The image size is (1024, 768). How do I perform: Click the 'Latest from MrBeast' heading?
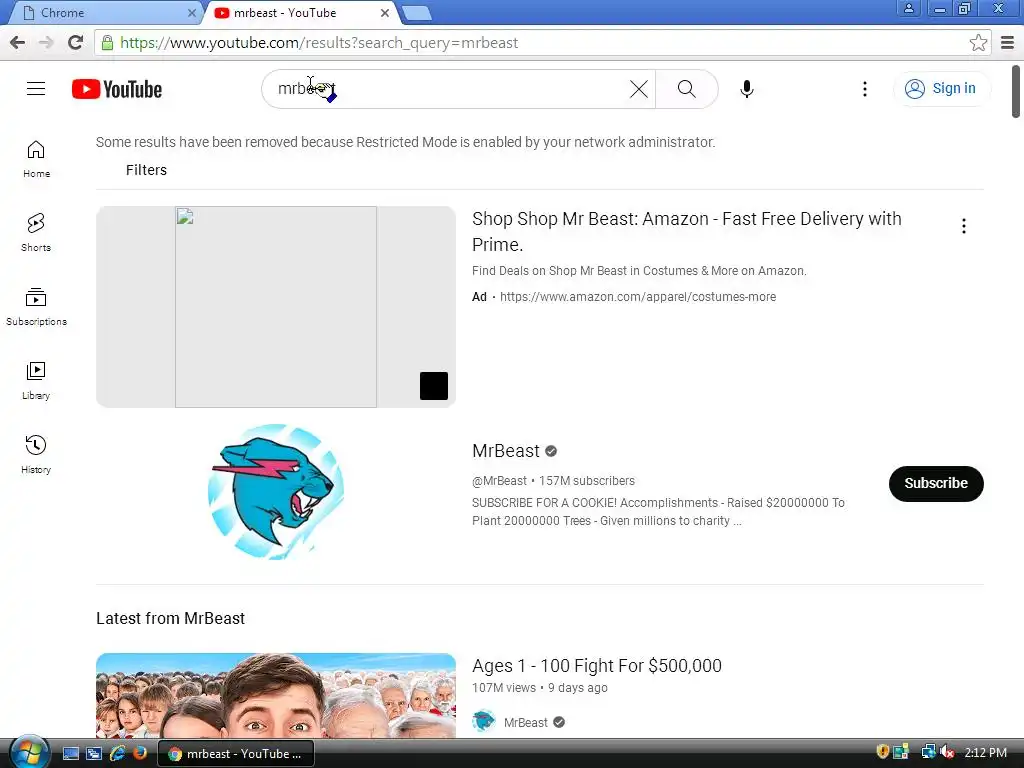coord(170,618)
